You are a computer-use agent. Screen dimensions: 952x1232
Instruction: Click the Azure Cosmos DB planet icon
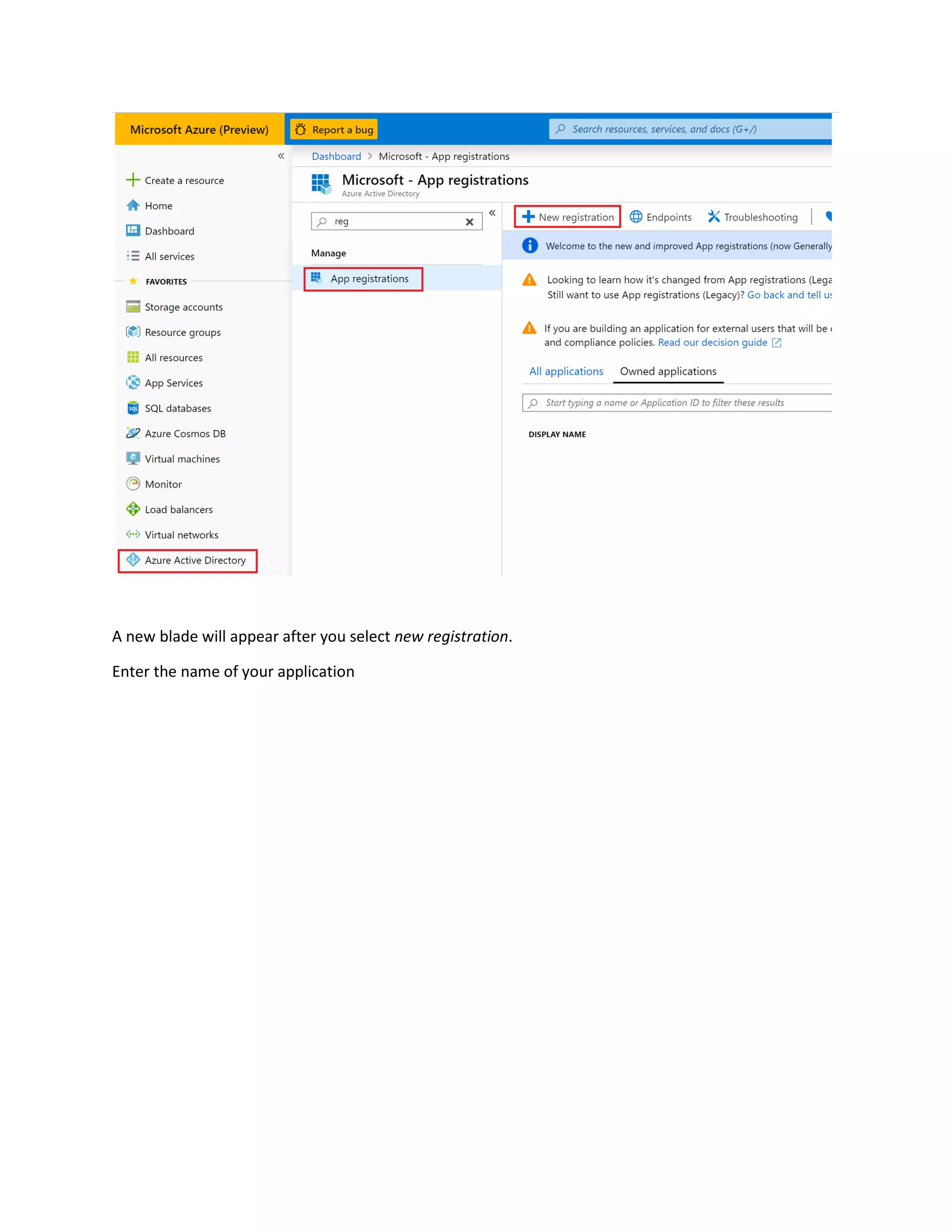(132, 433)
